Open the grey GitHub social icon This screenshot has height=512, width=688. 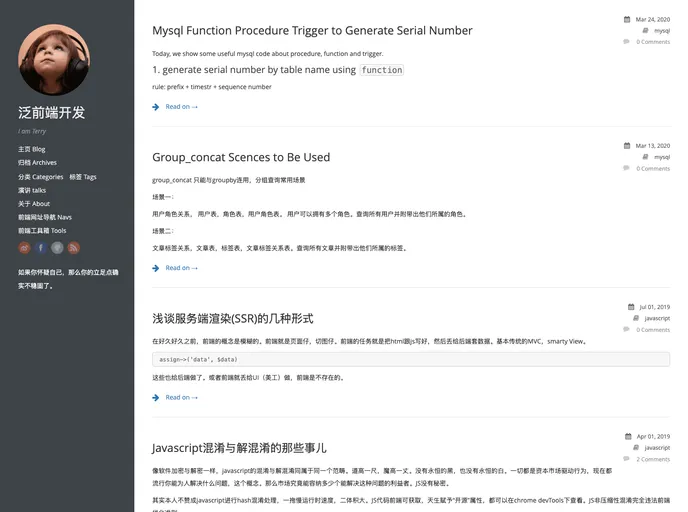pyautogui.click(x=57, y=248)
